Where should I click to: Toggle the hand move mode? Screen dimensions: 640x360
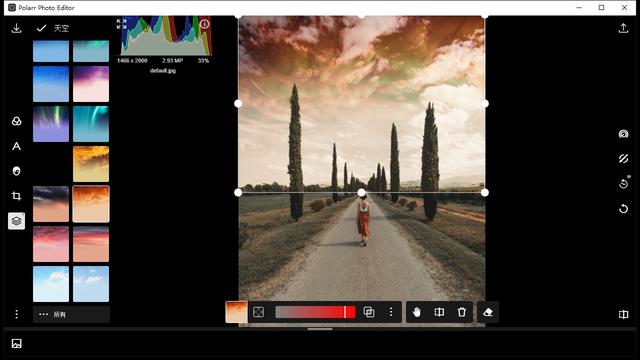click(416, 312)
